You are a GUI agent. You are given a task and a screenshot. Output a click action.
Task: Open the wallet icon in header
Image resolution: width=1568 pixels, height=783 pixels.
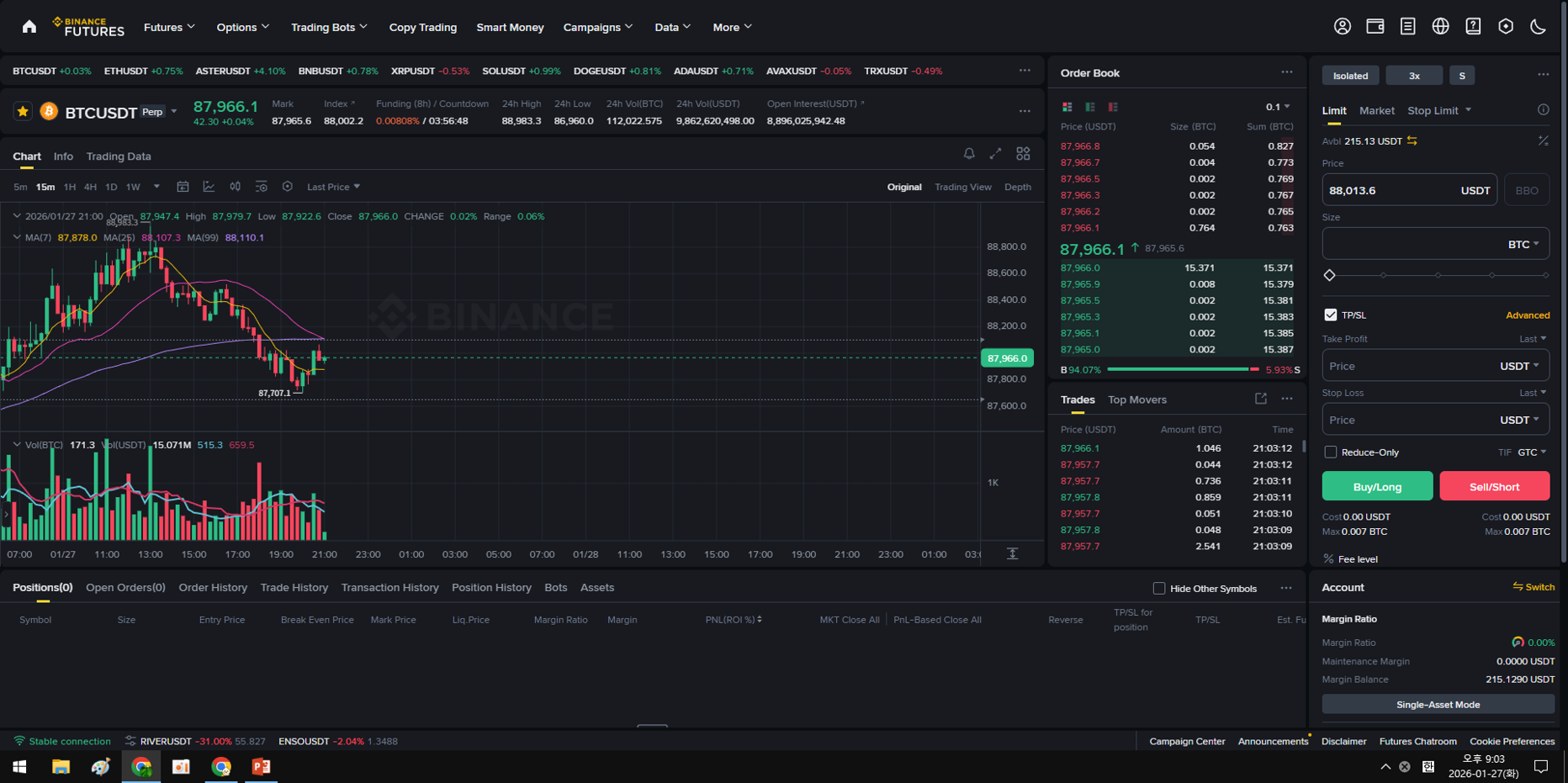pos(1375,27)
